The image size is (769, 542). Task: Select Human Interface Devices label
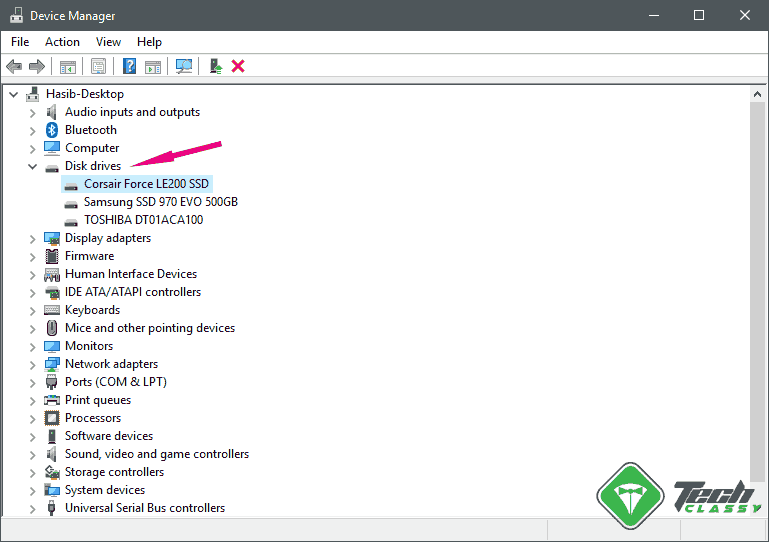click(131, 274)
